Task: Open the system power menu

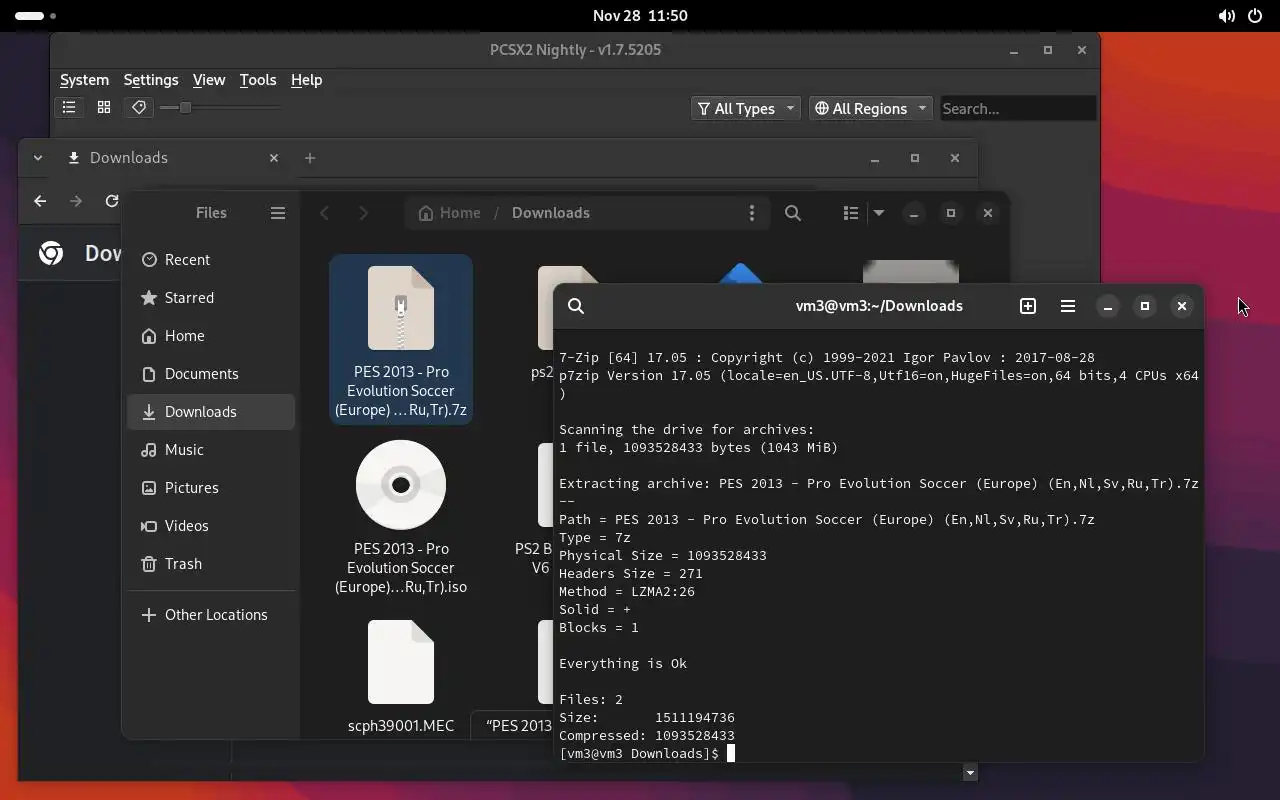Action: (1255, 16)
